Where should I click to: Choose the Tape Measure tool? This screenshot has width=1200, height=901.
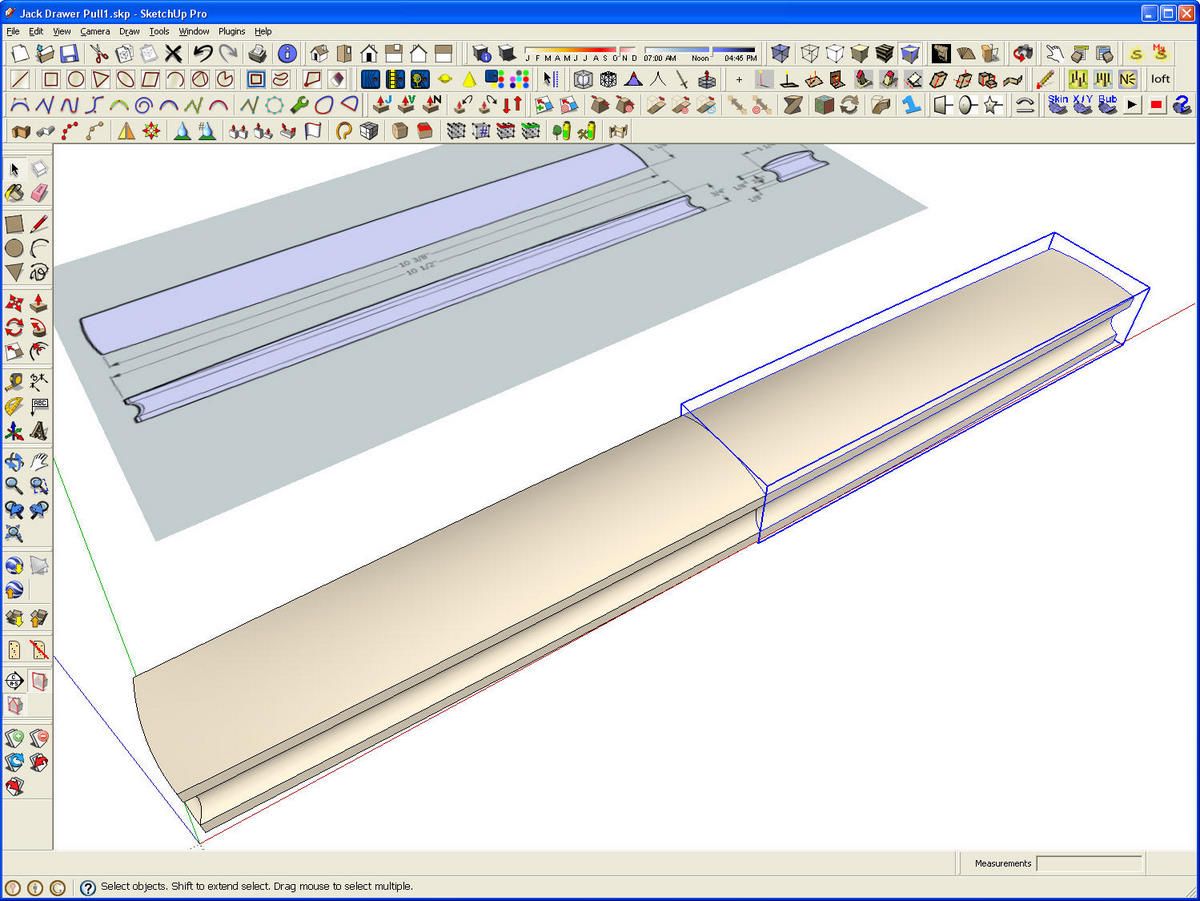pyautogui.click(x=15, y=382)
